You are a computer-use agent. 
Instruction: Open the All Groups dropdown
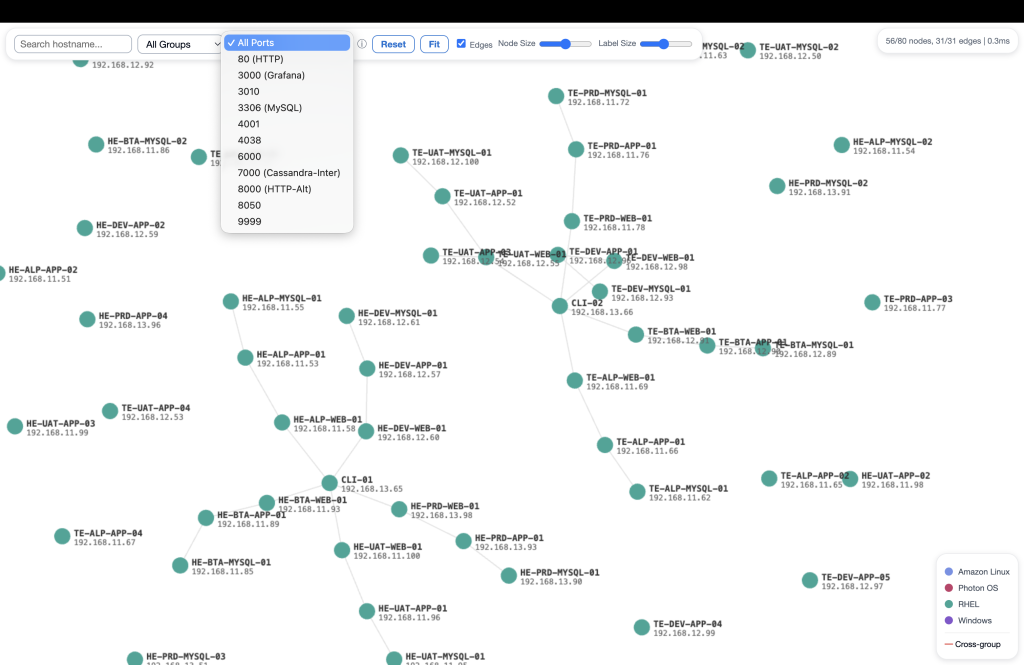click(180, 44)
